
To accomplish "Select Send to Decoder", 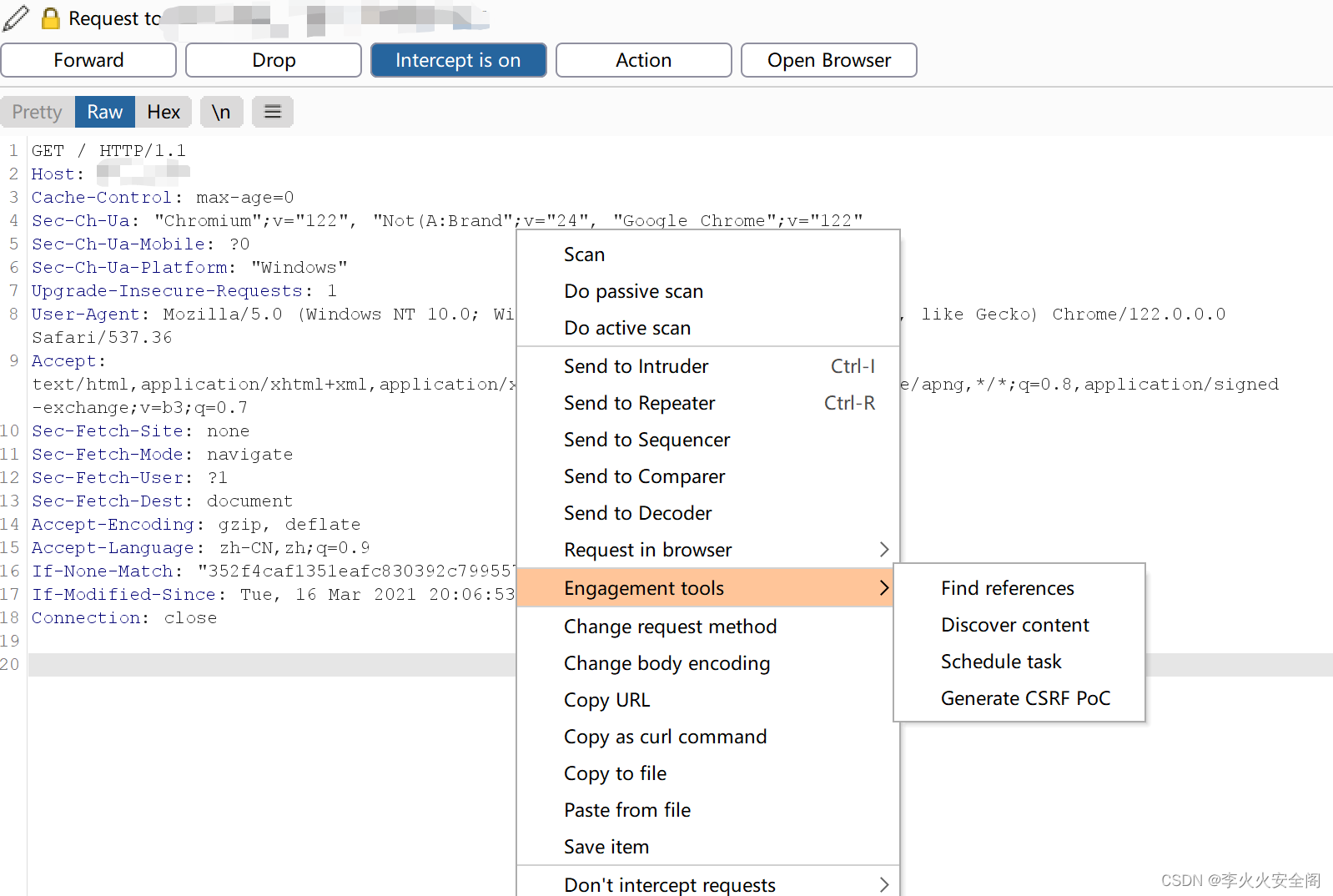I will click(708, 513).
